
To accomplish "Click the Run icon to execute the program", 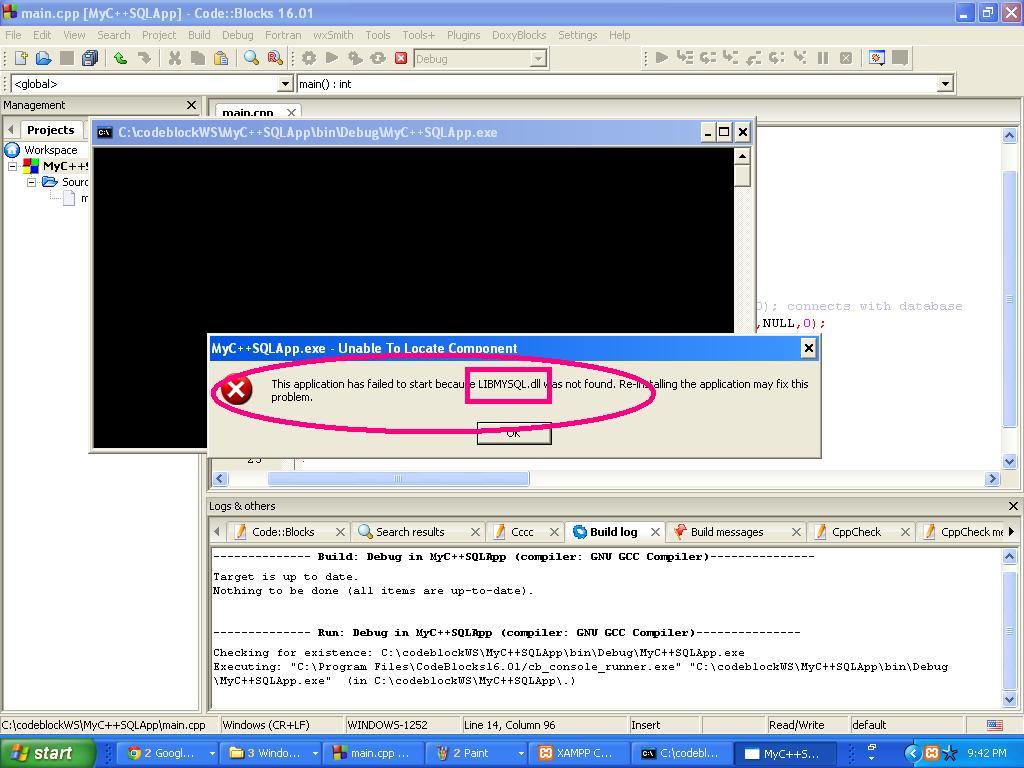I will click(330, 58).
